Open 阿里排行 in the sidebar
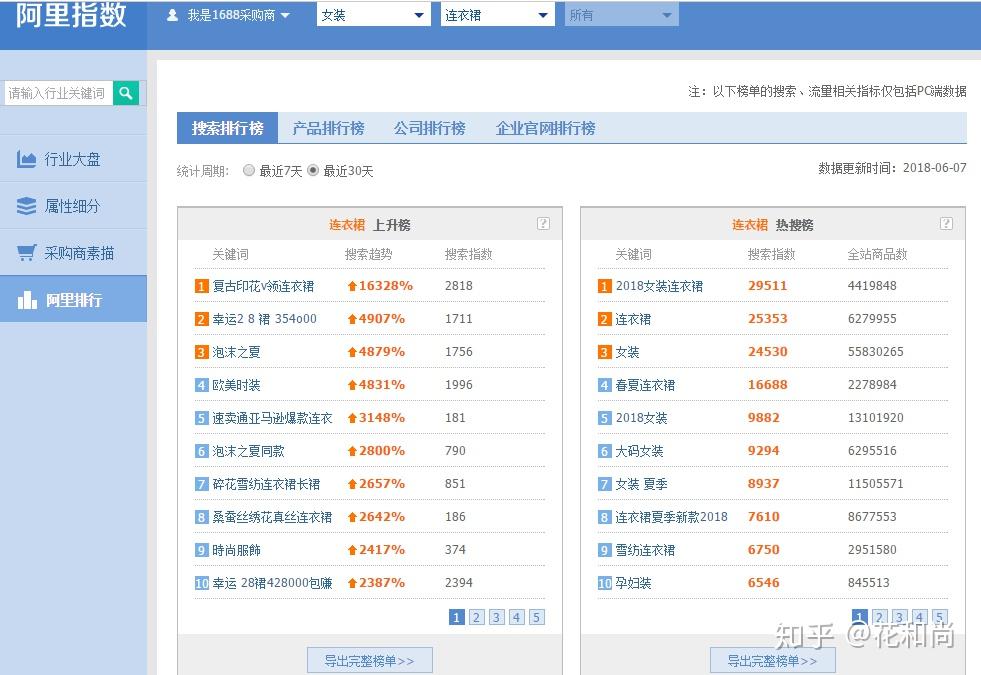The width and height of the screenshot is (981, 675). pyautogui.click(x=73, y=300)
